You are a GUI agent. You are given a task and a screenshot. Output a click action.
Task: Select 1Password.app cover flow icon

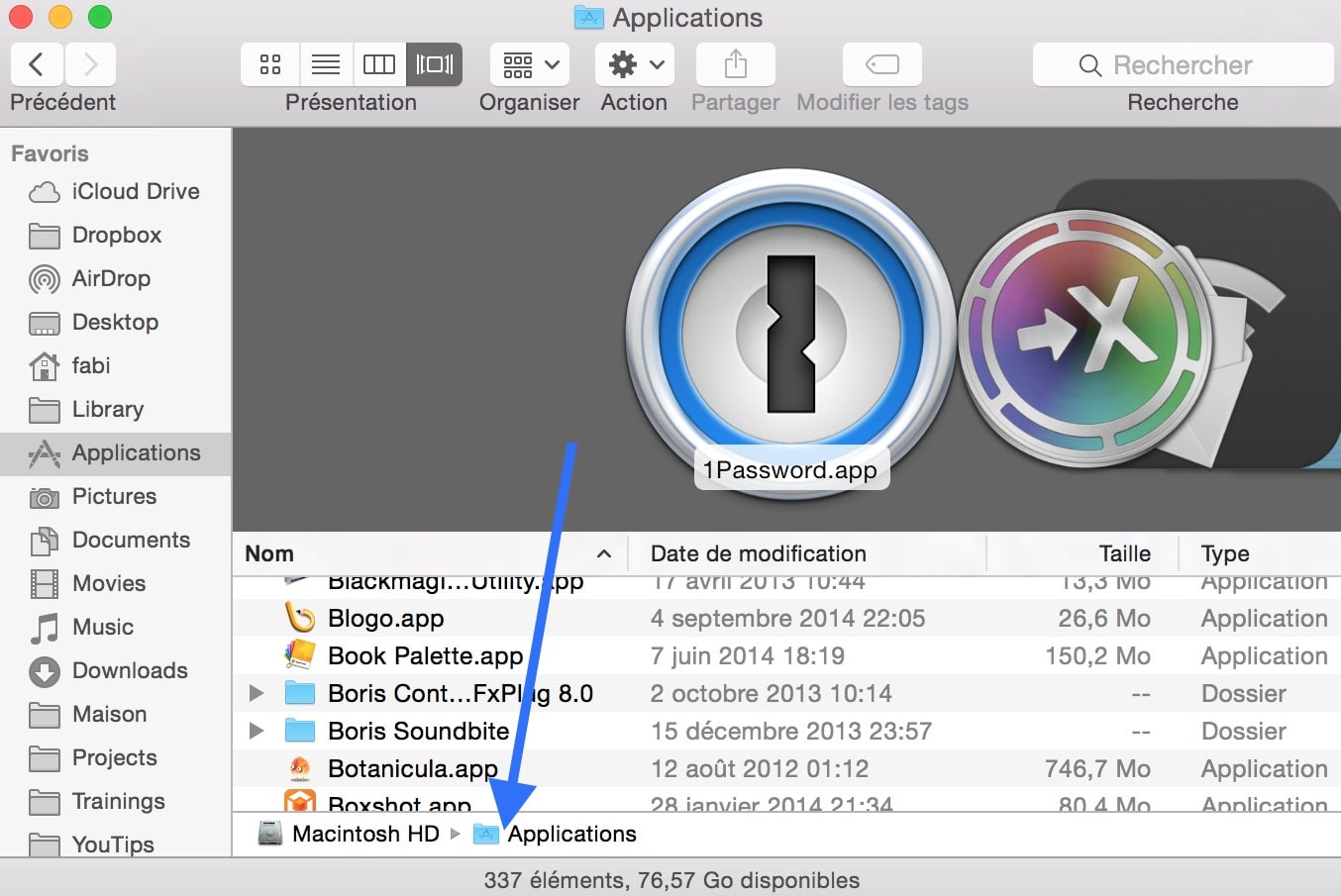coord(791,334)
